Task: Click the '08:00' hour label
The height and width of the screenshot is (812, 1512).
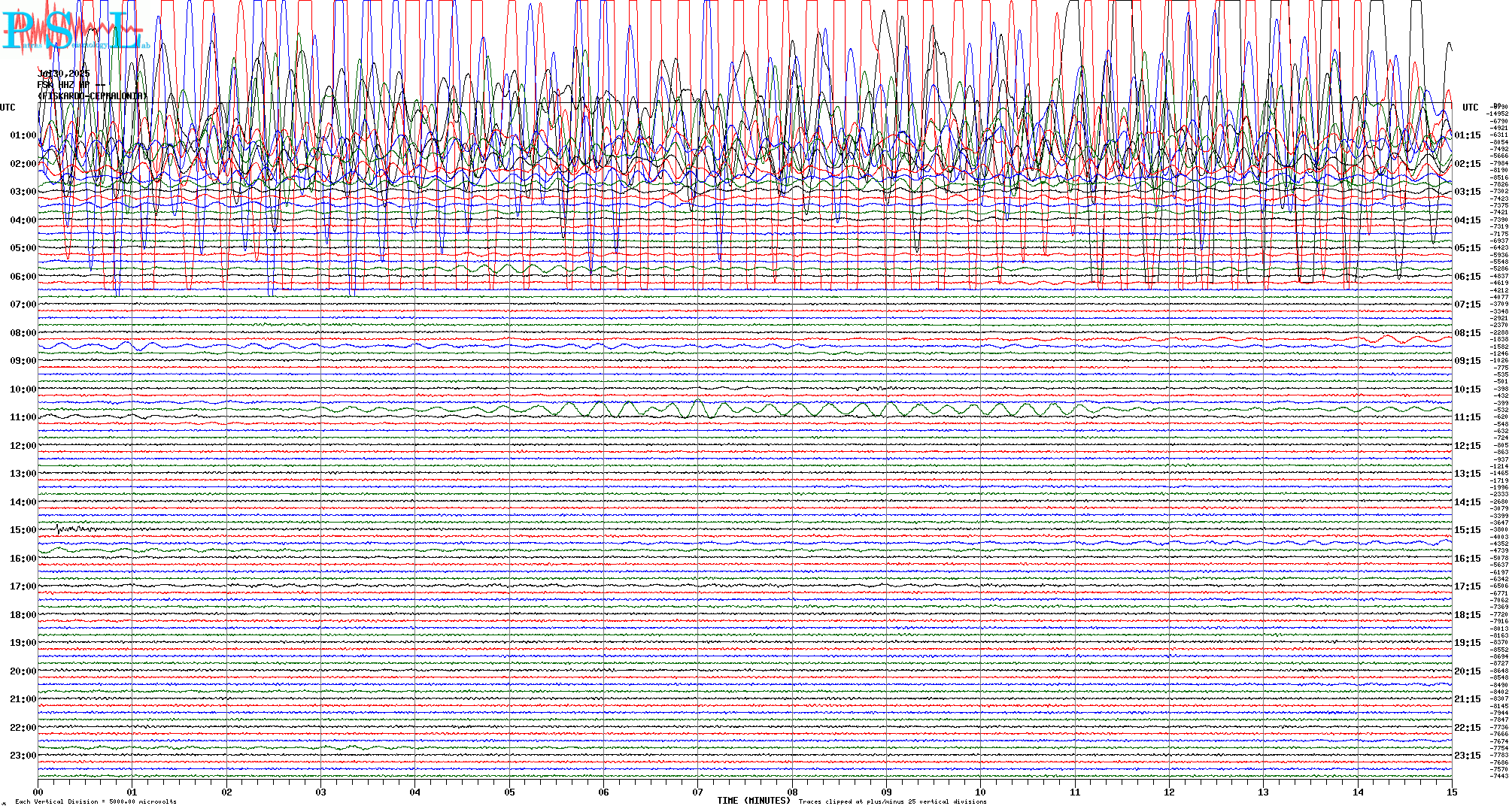Action: (23, 333)
